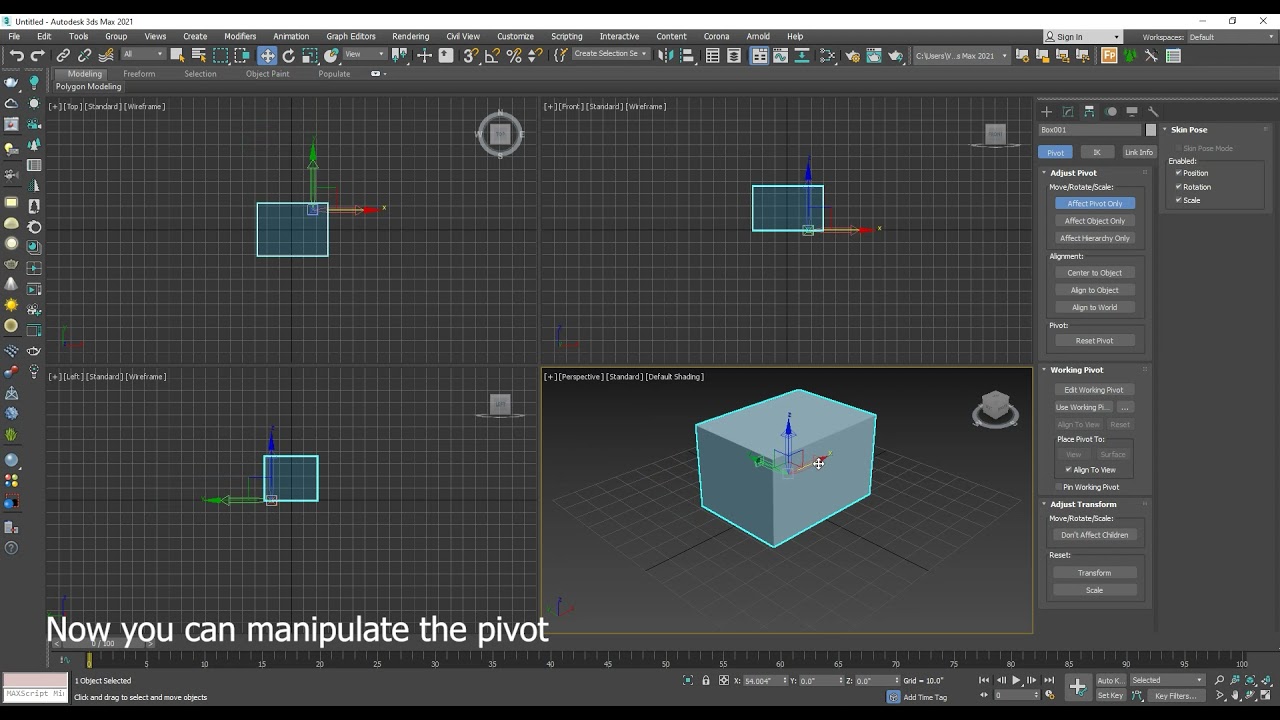1280x720 pixels.
Task: Play the animation
Action: (1016, 681)
